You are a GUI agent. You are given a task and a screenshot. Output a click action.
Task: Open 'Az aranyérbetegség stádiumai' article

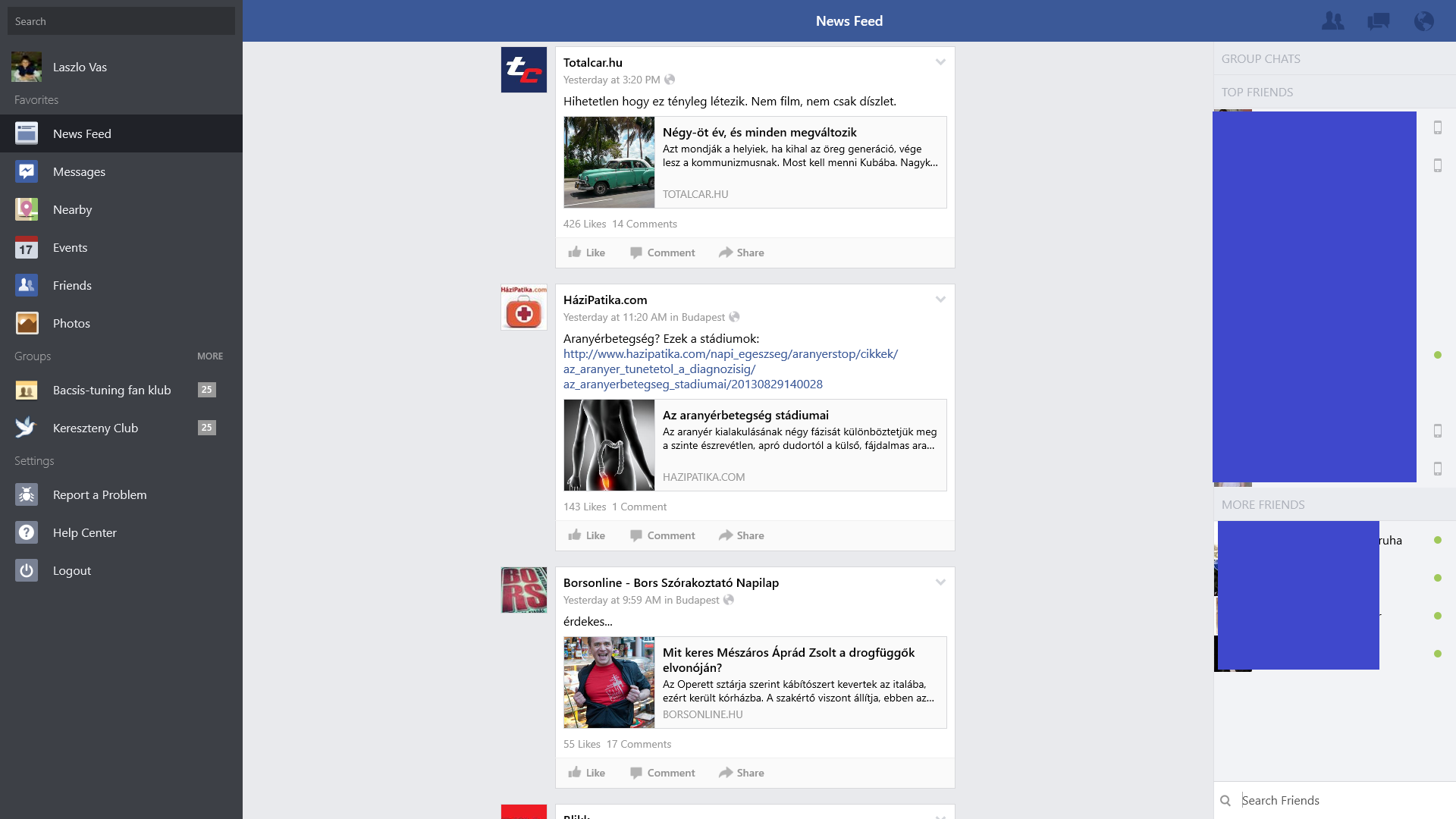(745, 416)
